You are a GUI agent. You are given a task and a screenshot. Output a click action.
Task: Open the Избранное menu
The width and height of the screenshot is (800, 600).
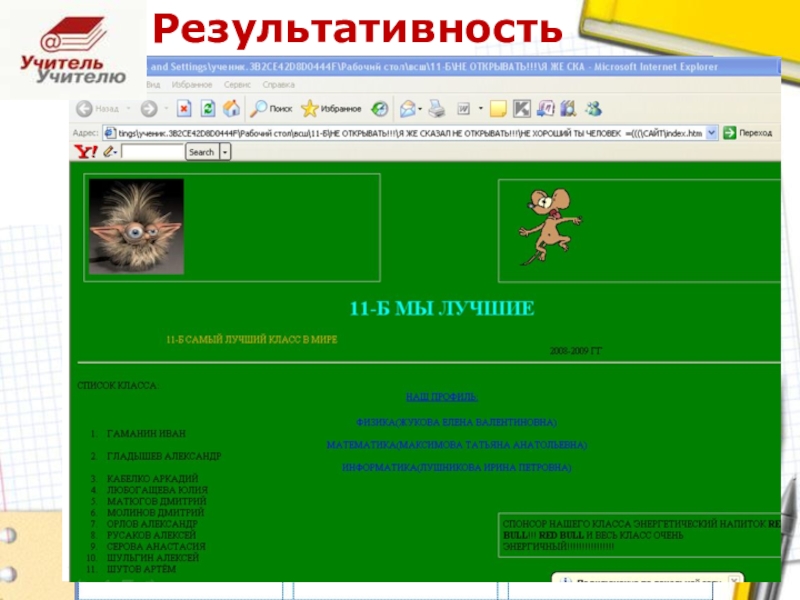(191, 85)
